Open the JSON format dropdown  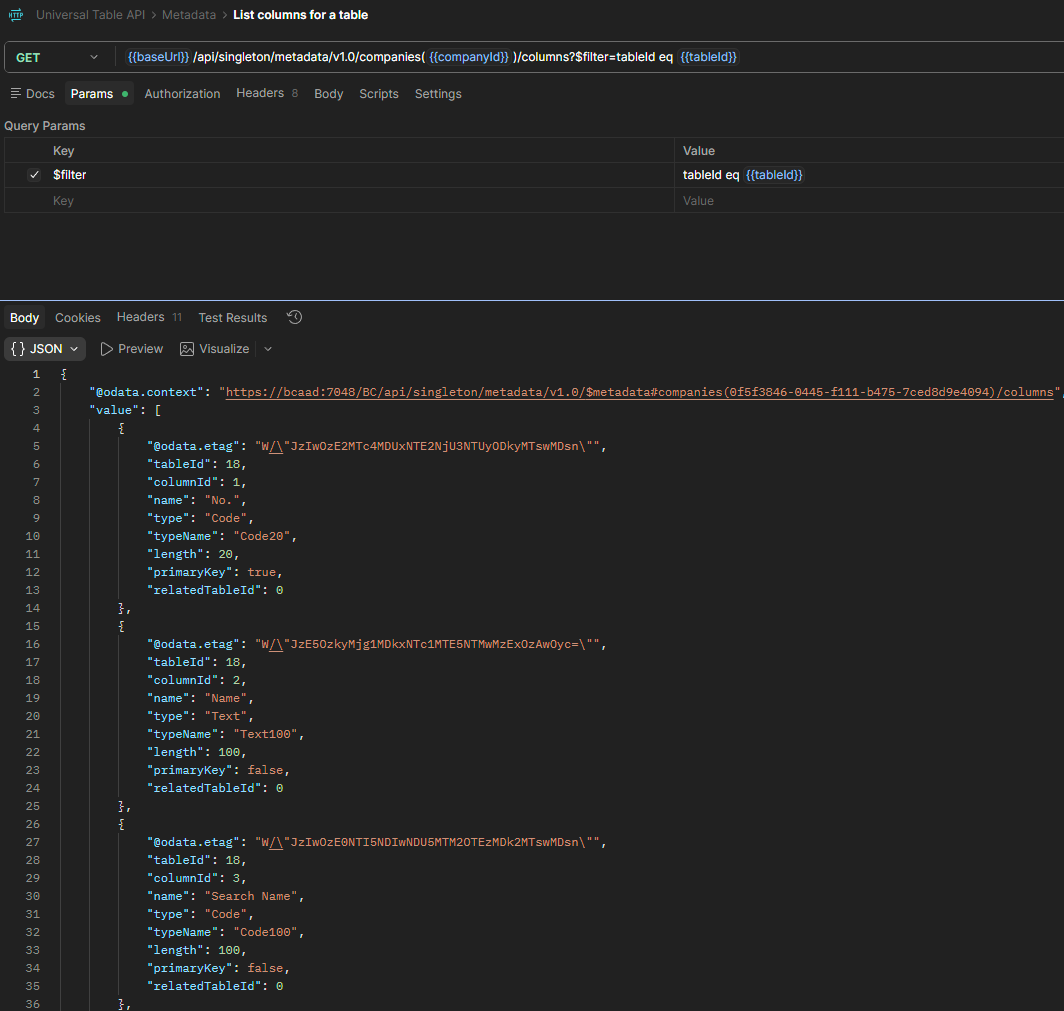click(45, 349)
